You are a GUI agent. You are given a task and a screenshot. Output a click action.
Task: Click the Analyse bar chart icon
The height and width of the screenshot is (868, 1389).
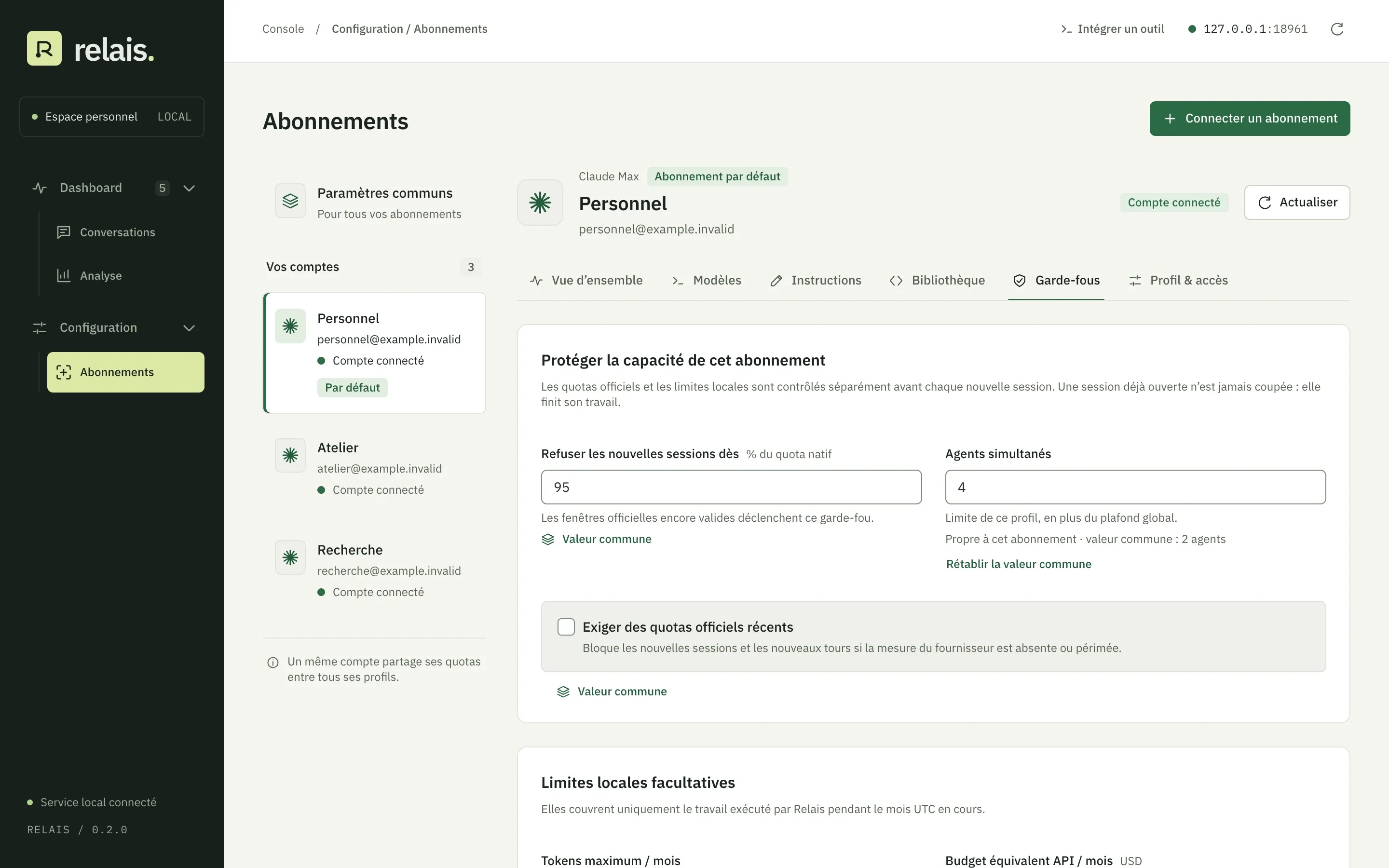[x=64, y=275]
